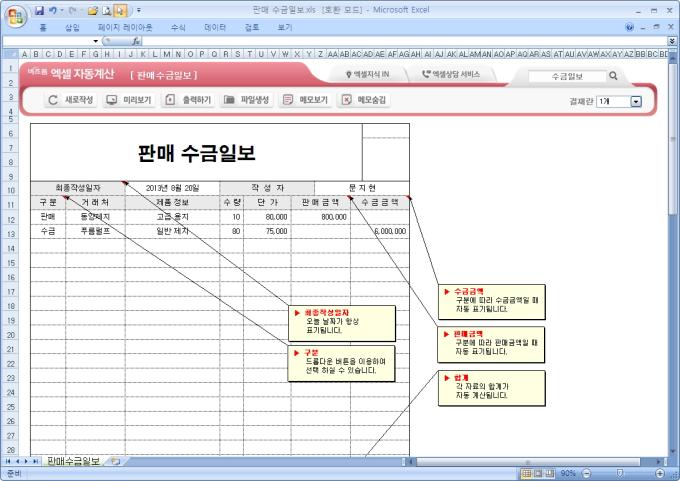Viewport: 680px width, 481px height.
Task: Click the horizontal scrollbar right arrow
Action: [x=659, y=462]
